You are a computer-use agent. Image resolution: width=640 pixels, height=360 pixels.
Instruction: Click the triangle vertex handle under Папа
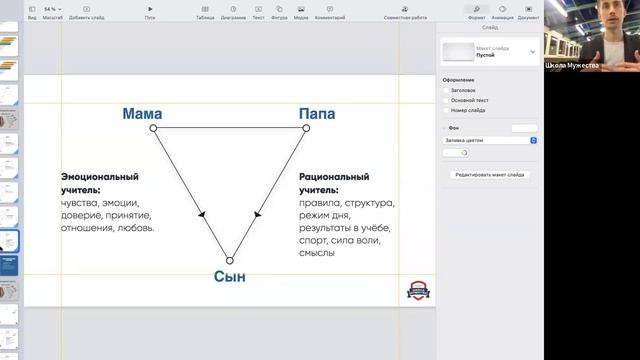[x=306, y=128]
